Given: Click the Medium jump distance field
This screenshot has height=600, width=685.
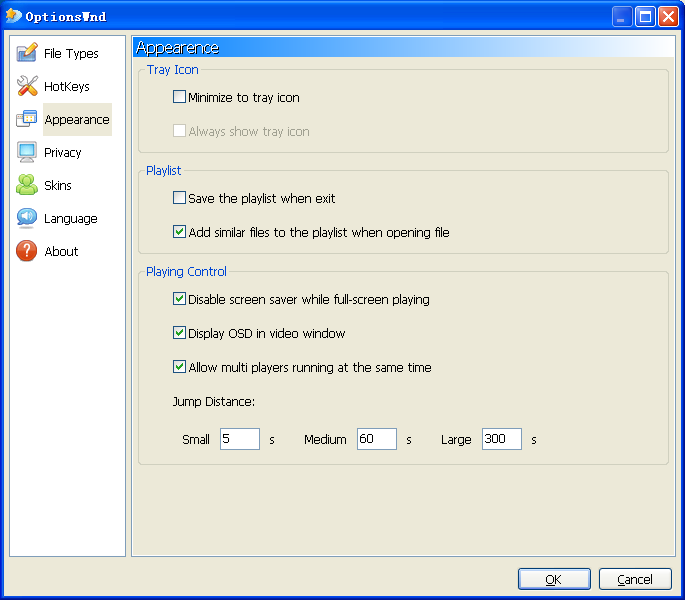Looking at the screenshot, I should tap(377, 439).
